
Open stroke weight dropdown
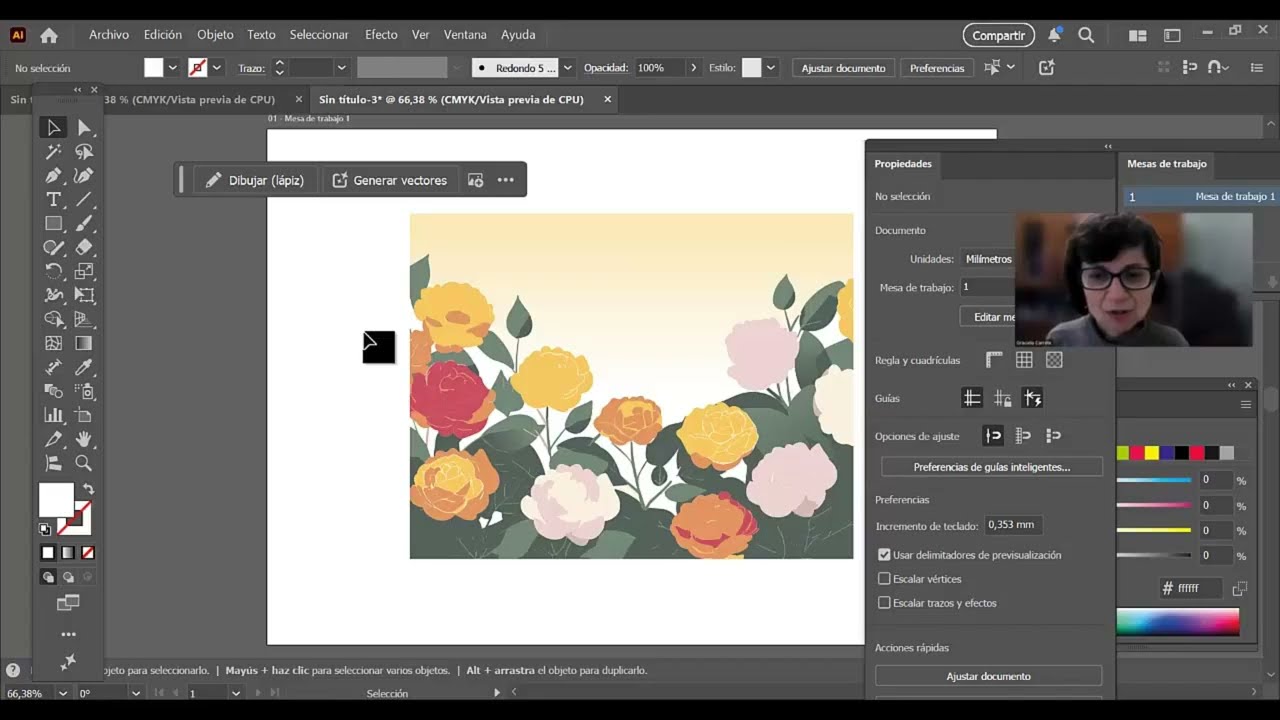point(341,68)
